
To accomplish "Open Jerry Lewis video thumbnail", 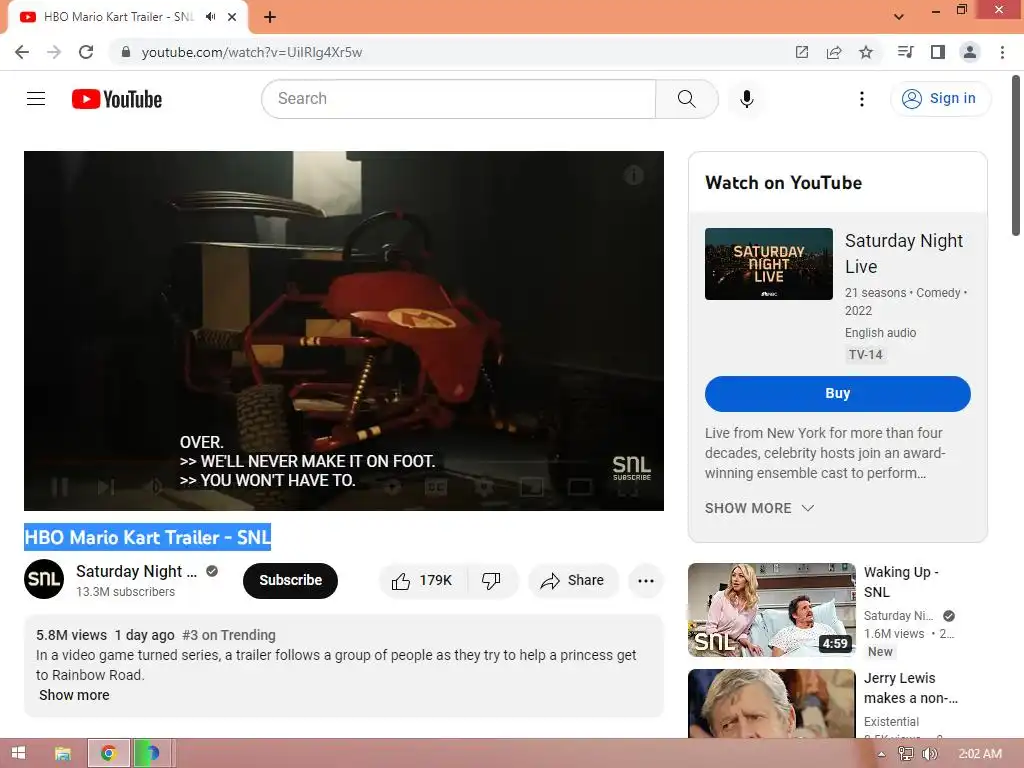I will coord(772,704).
